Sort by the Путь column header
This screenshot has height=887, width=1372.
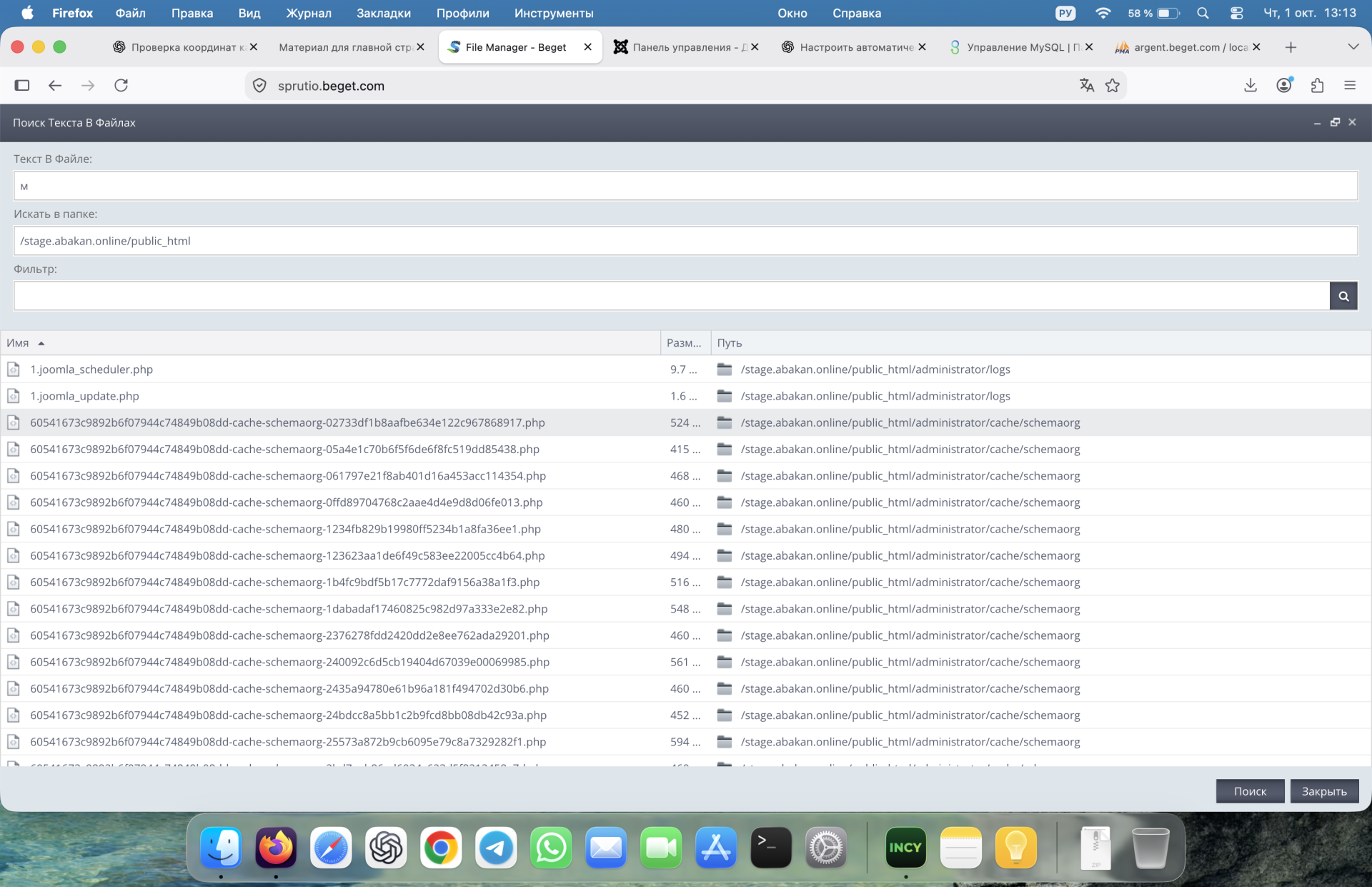pyautogui.click(x=730, y=342)
